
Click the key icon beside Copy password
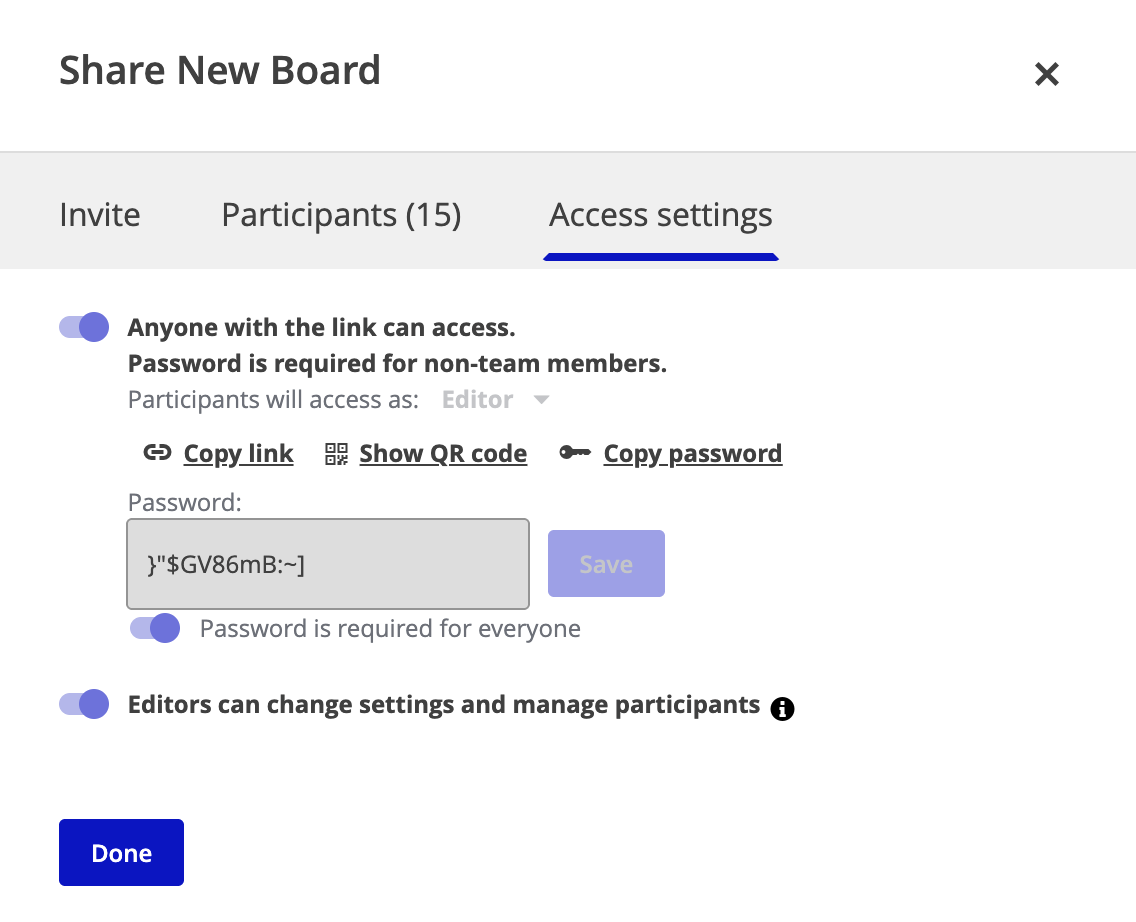(x=574, y=454)
